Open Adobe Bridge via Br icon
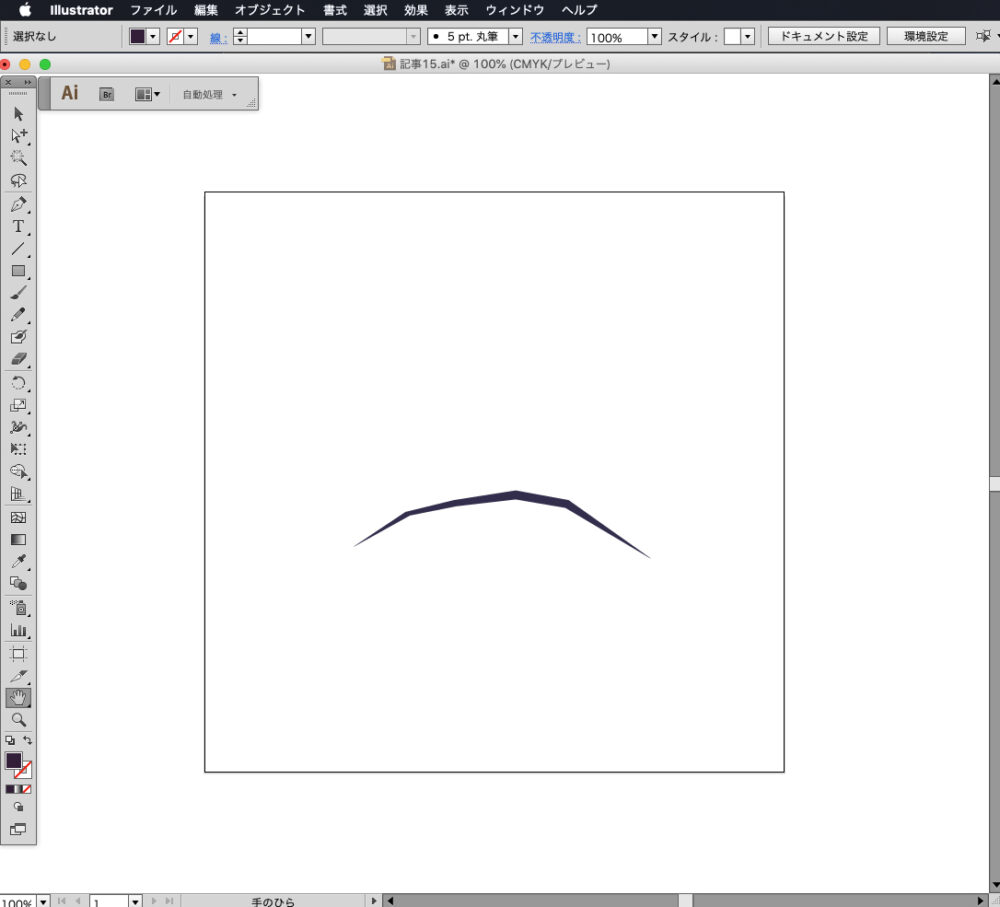This screenshot has height=907, width=1000. 106,94
